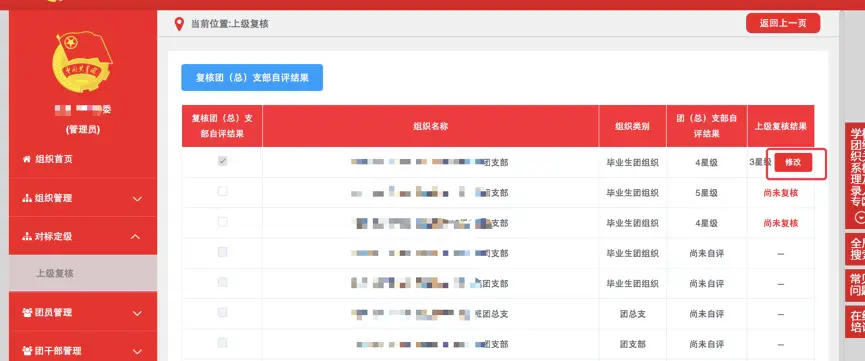The image size is (865, 361).
Task: Uncheck the checked box in the first row
Action: 222,161
